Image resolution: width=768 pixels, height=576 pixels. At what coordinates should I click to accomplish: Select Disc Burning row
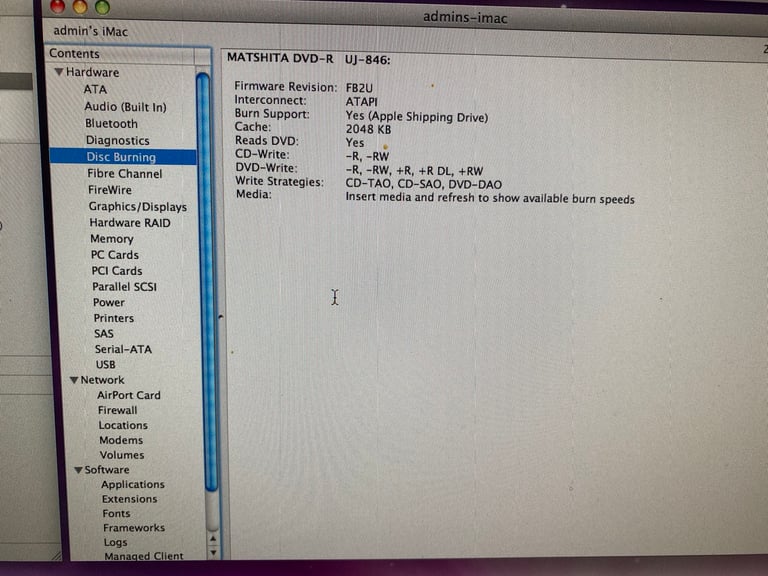tap(123, 157)
